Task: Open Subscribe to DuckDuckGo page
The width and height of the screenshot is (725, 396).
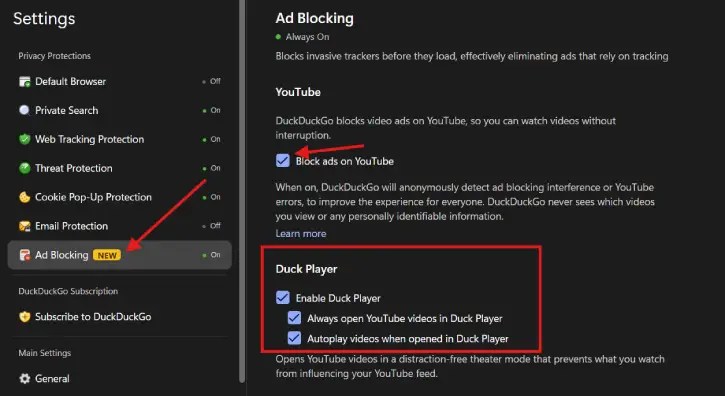Action: point(119,317)
